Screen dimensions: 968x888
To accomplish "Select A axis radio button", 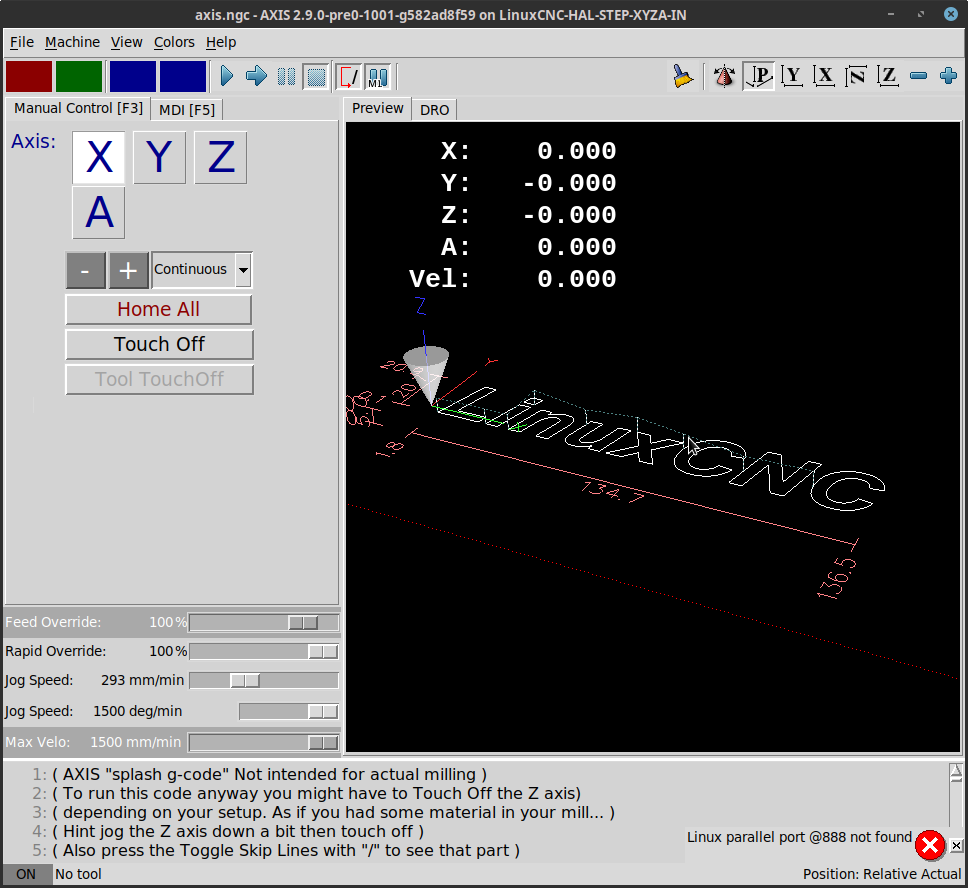I will pyautogui.click(x=99, y=212).
